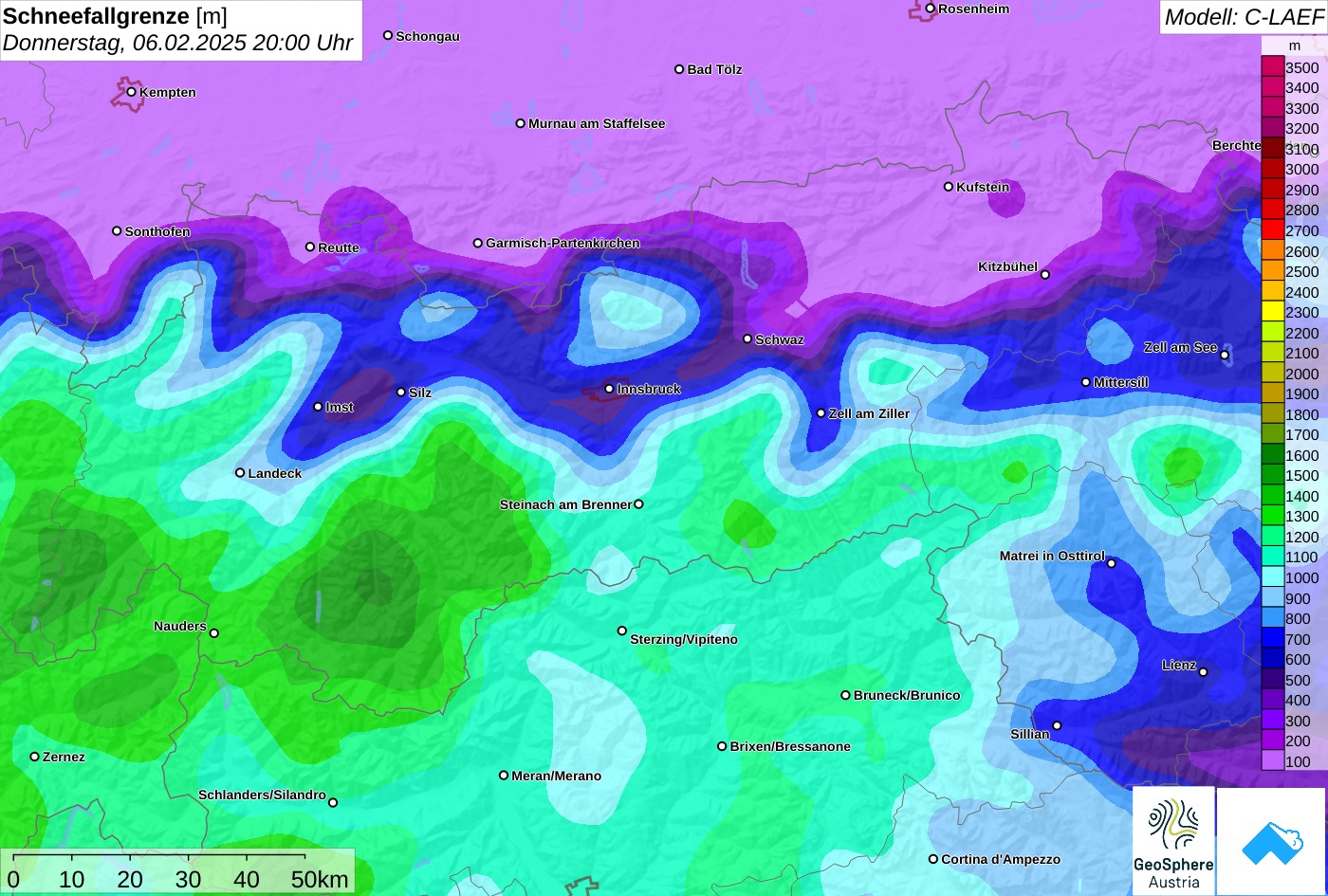
Task: Click the 'Modell: C-LAEF' label
Action: pos(1244,17)
